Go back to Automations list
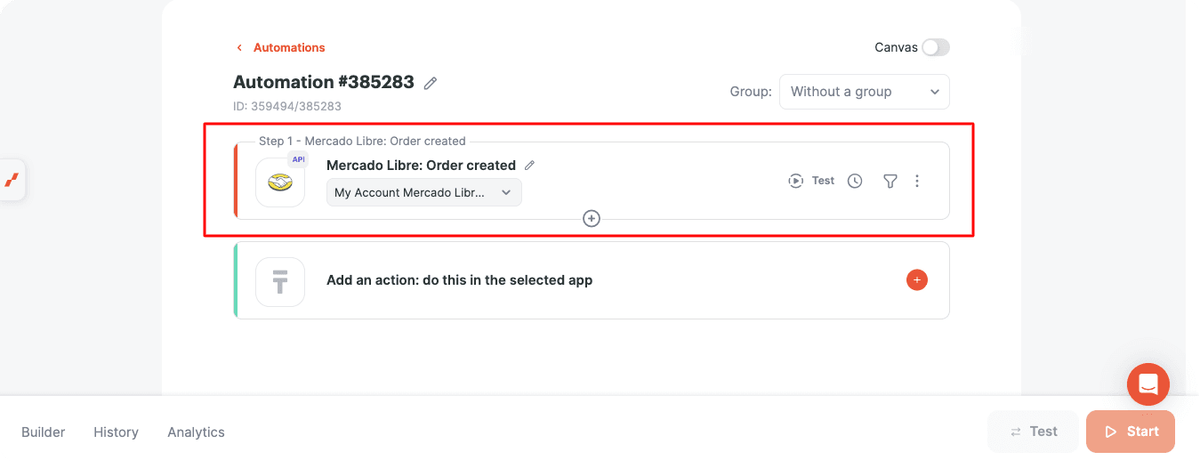The image size is (1200, 461). 280,47
